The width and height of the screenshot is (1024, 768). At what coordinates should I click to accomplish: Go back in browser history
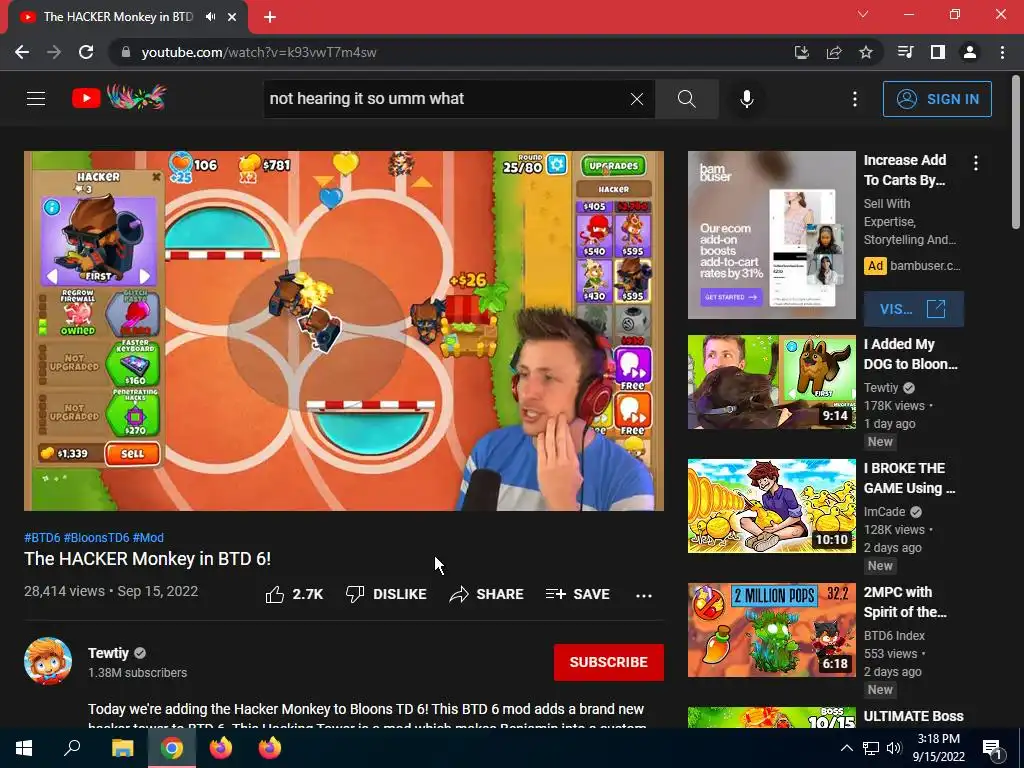(x=22, y=52)
